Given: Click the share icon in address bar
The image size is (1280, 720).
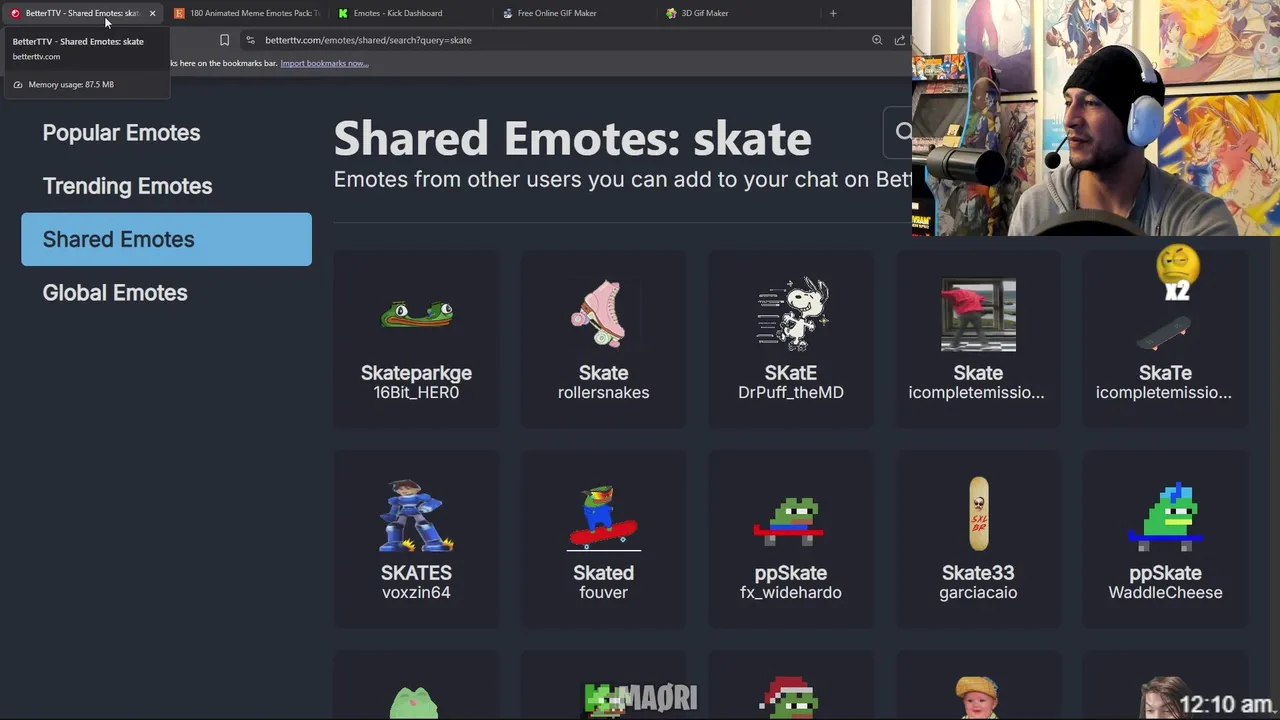Looking at the screenshot, I should click(x=900, y=40).
